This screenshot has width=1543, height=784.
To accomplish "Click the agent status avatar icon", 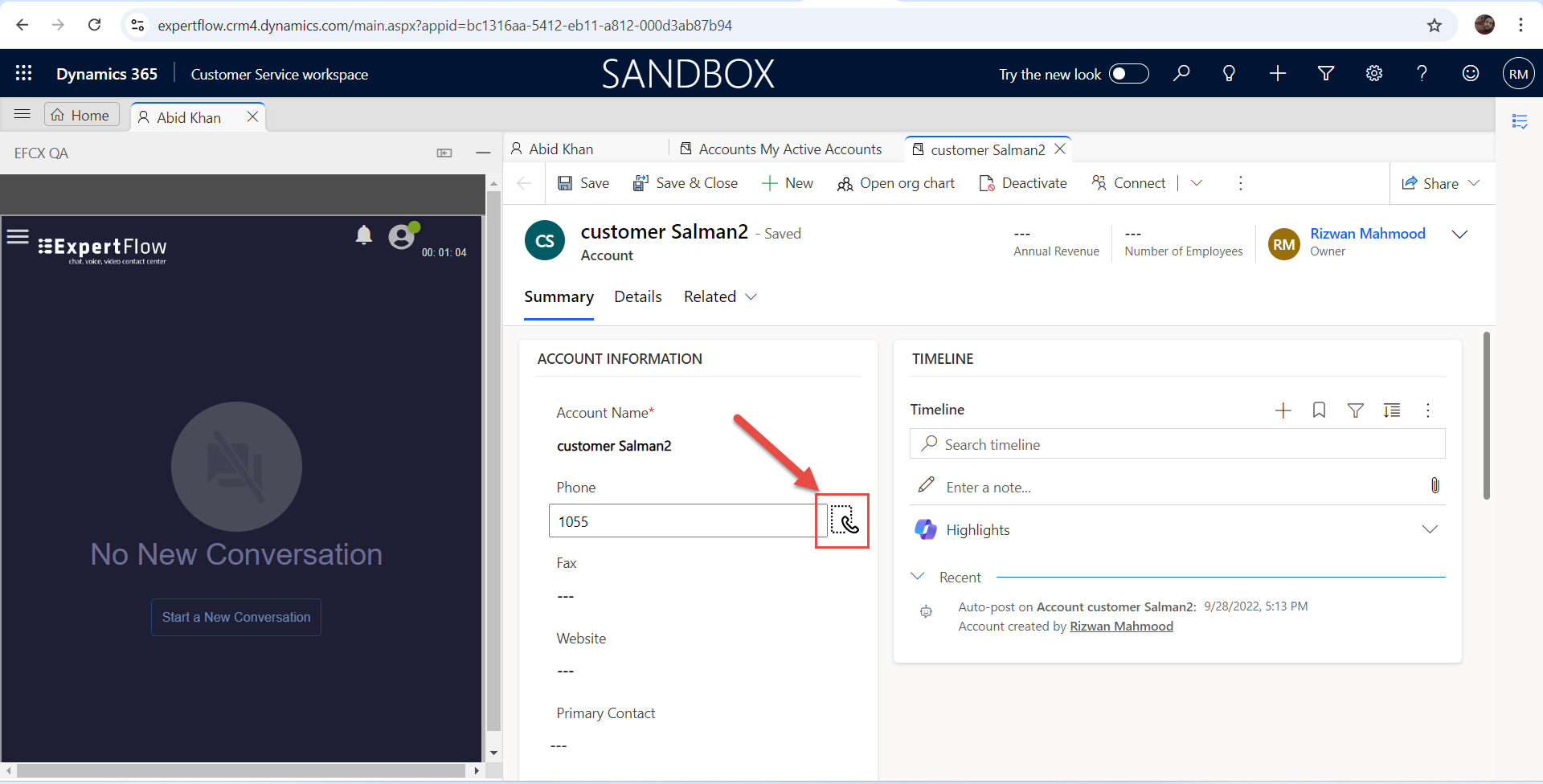I will (x=402, y=237).
